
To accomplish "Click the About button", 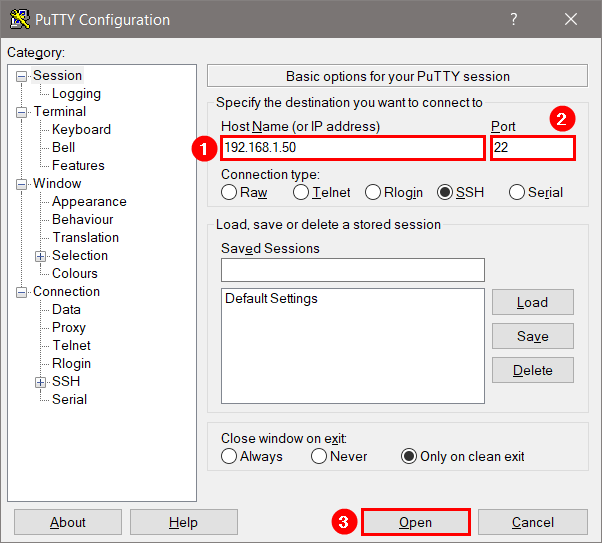I will (x=68, y=522).
